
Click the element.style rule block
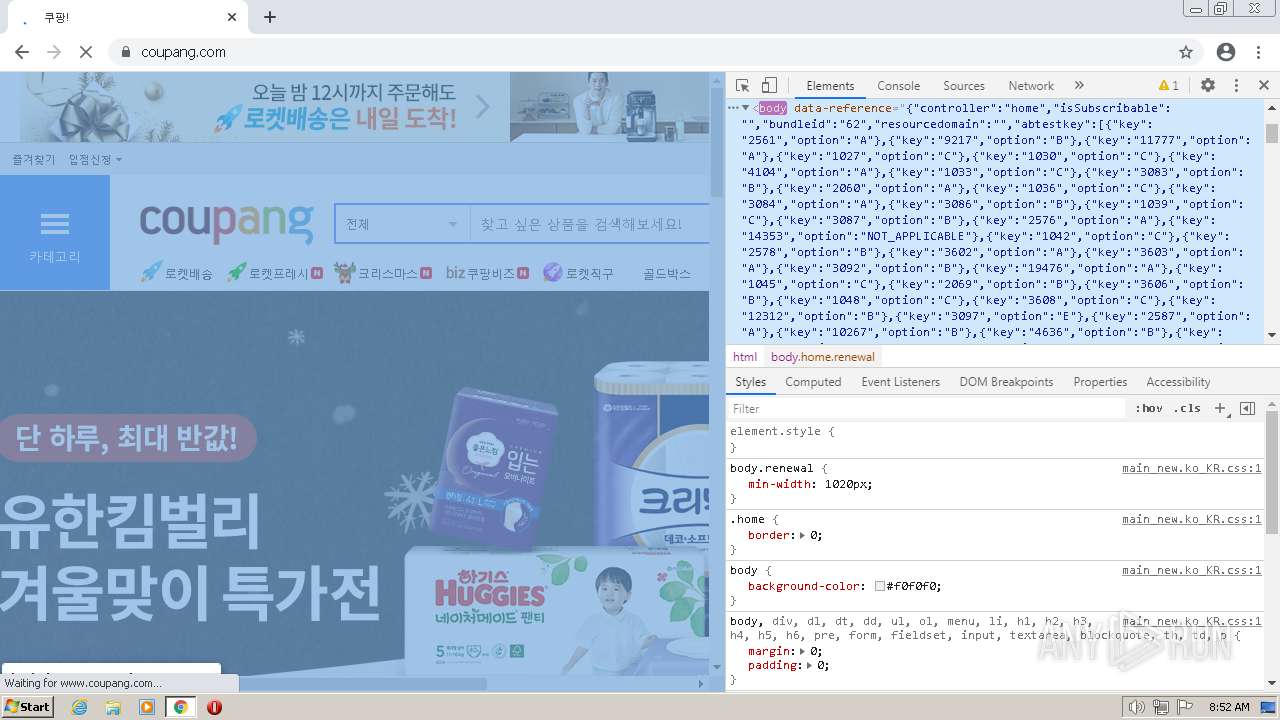tap(995, 439)
